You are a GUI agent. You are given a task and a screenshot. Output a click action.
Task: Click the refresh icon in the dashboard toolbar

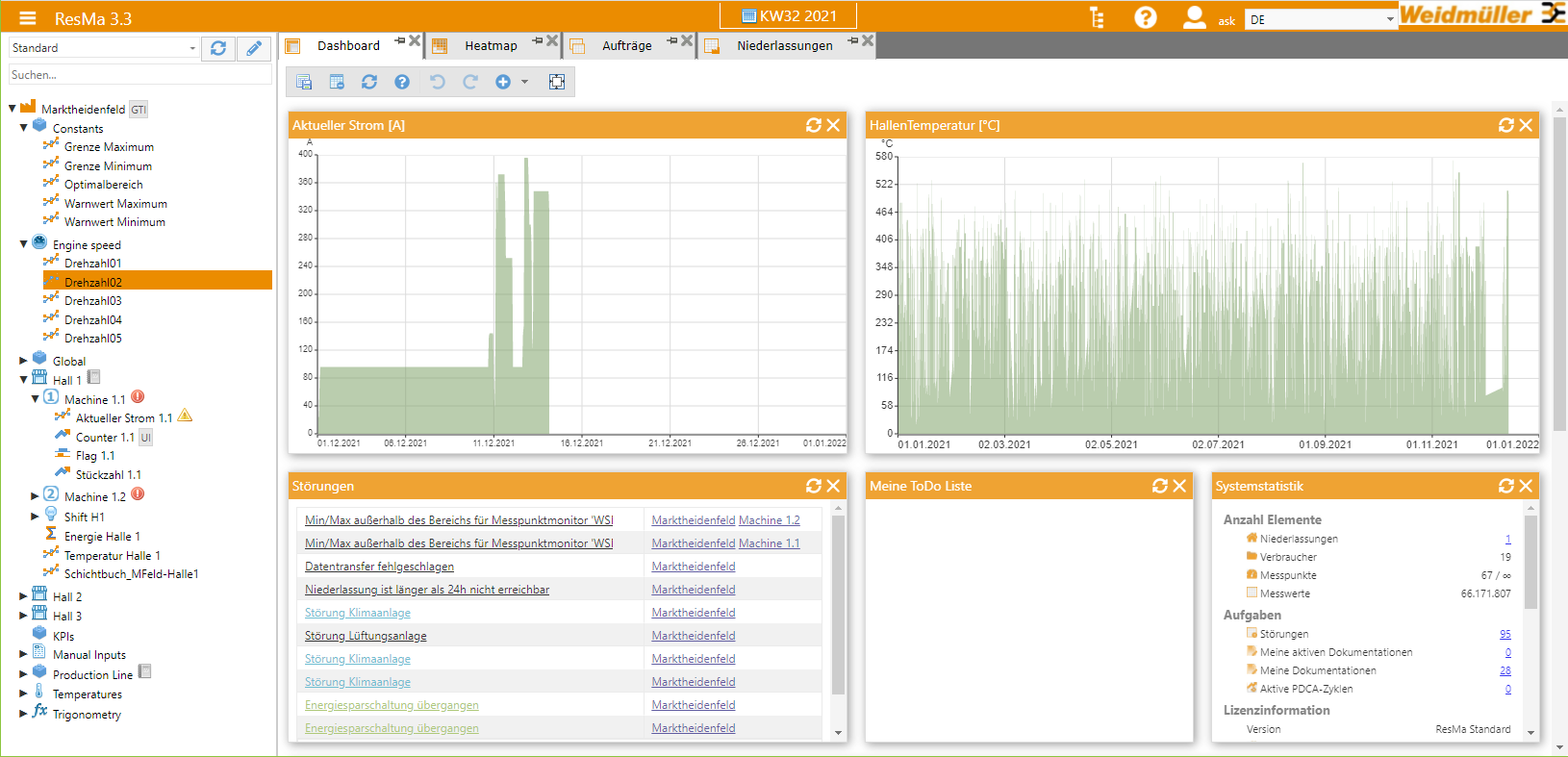[x=369, y=83]
